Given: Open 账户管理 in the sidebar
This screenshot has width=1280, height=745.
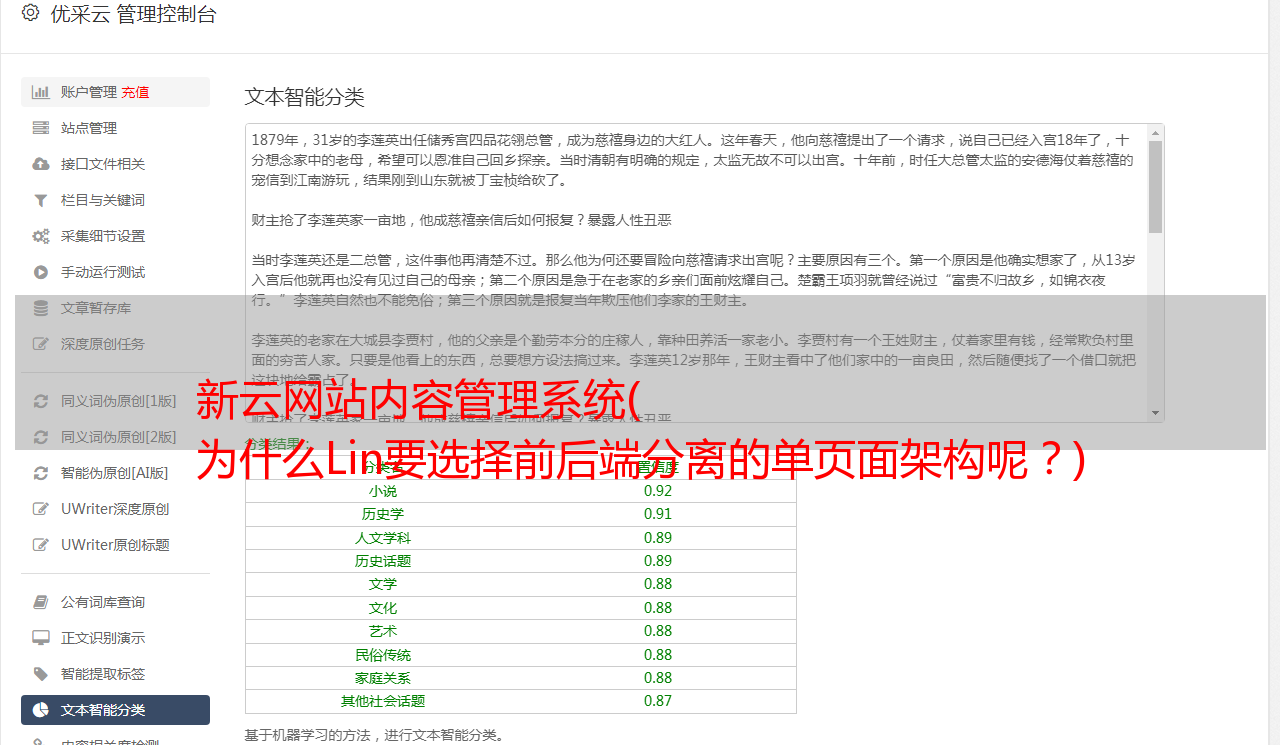Looking at the screenshot, I should click(115, 92).
